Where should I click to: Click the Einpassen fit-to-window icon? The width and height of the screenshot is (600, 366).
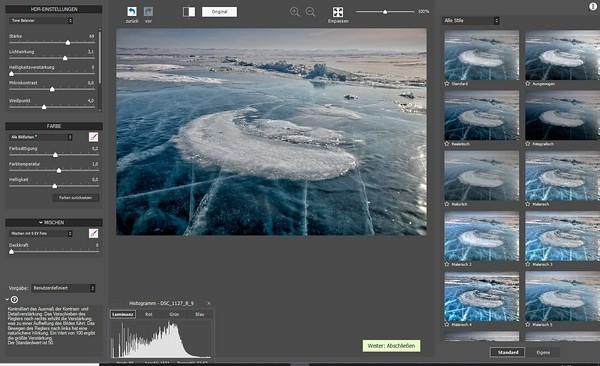coord(338,12)
